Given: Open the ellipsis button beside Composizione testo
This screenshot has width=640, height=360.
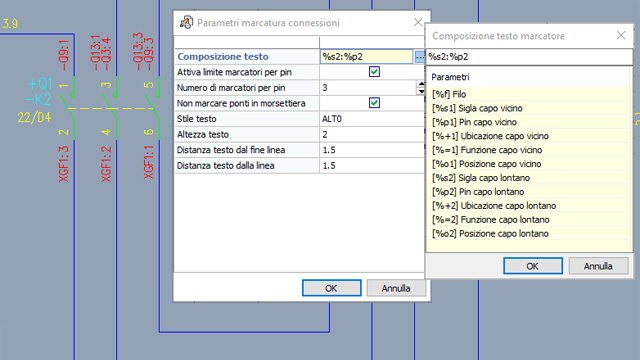Looking at the screenshot, I should tap(419, 57).
